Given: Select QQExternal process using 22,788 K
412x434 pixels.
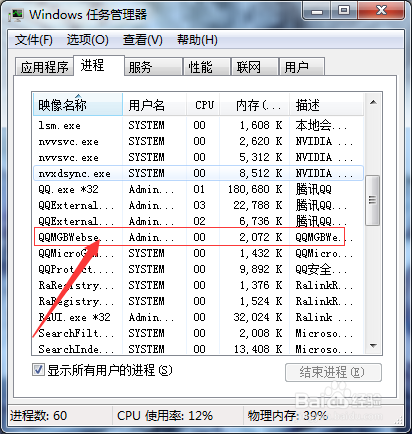Looking at the screenshot, I should pos(198,205).
